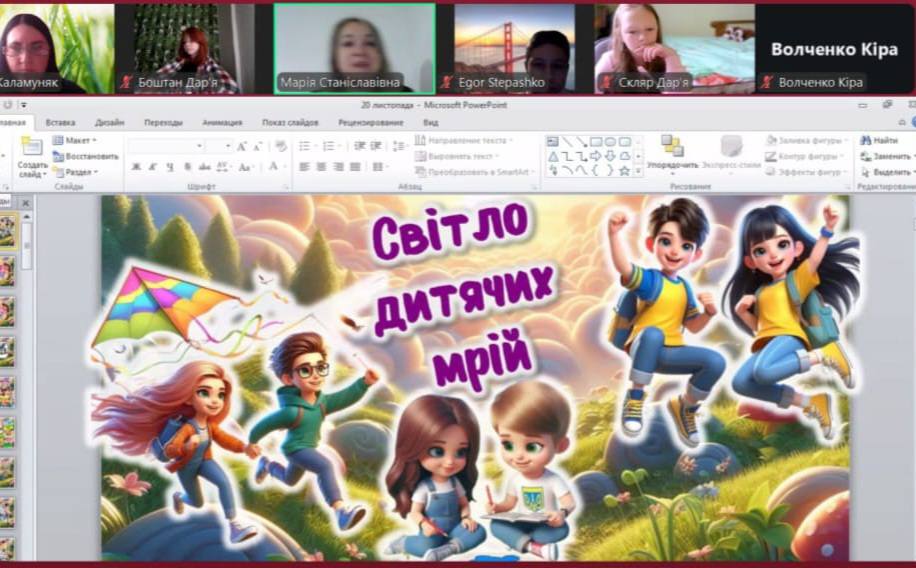Click the increase font size icon
The width and height of the screenshot is (916, 568).
pos(242,146)
